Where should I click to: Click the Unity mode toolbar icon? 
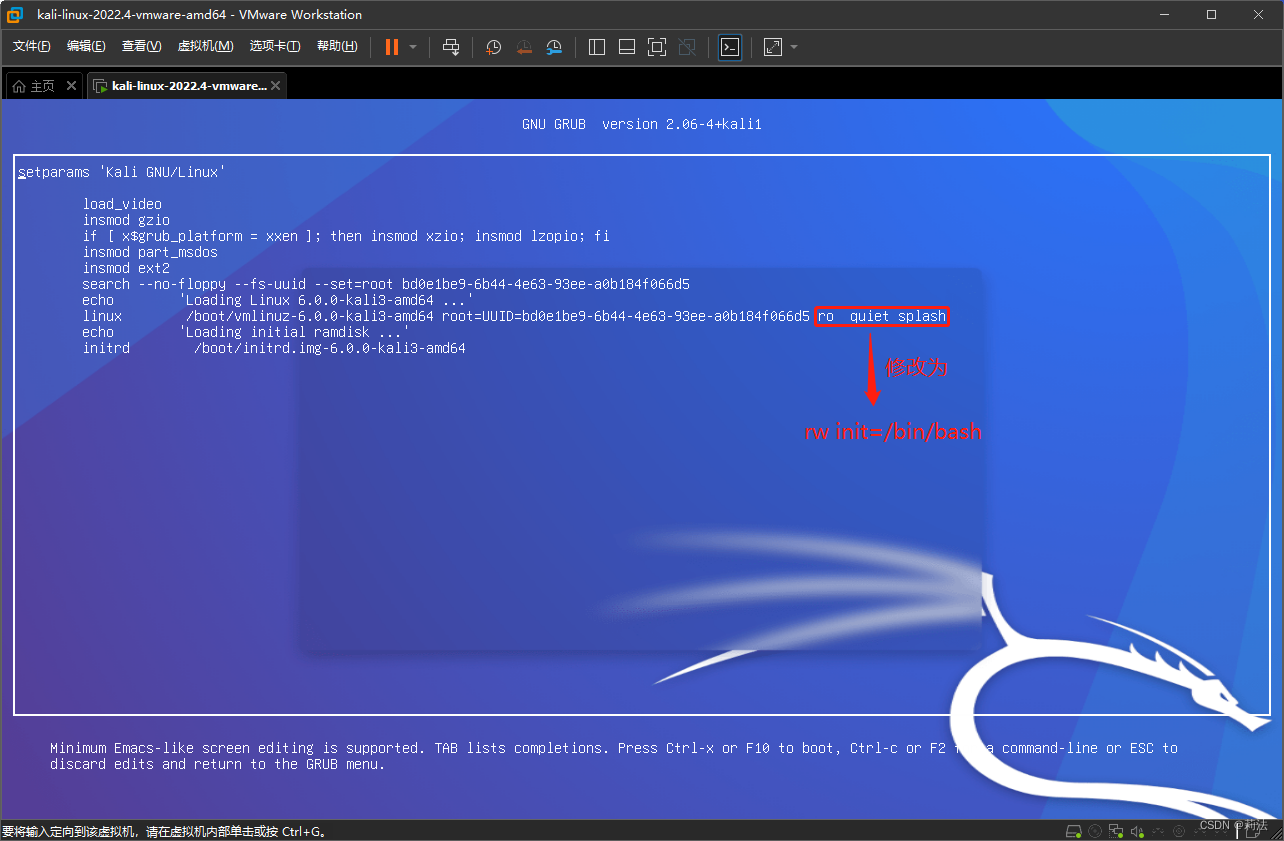click(x=687, y=47)
